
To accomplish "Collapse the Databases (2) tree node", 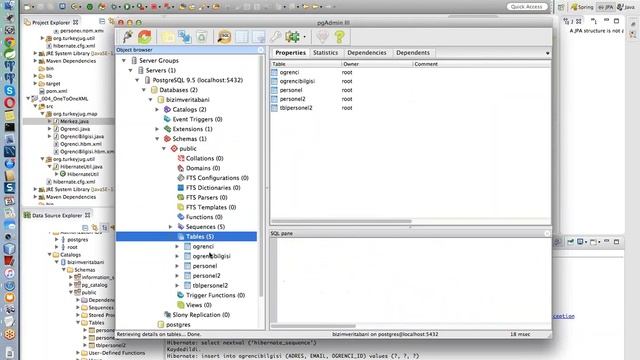I will pos(144,90).
